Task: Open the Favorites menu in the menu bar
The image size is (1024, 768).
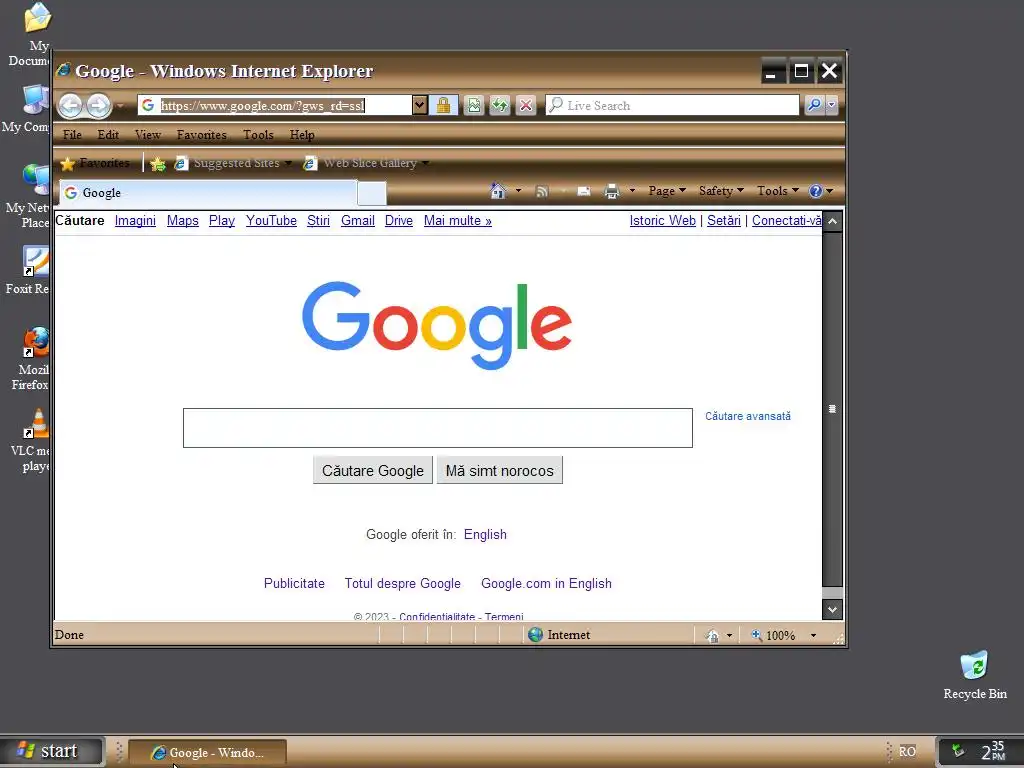Action: [x=202, y=135]
